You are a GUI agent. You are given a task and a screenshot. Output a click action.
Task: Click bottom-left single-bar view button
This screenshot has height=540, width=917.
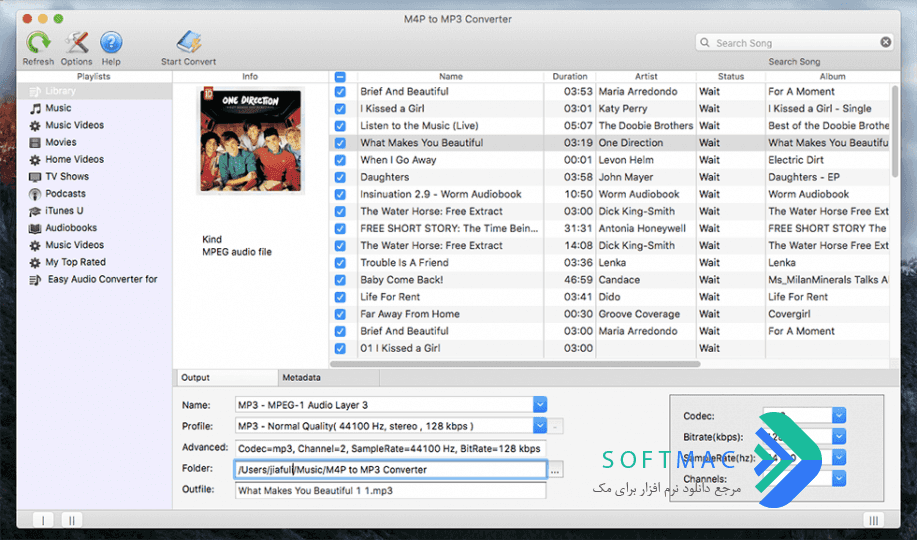point(43,520)
